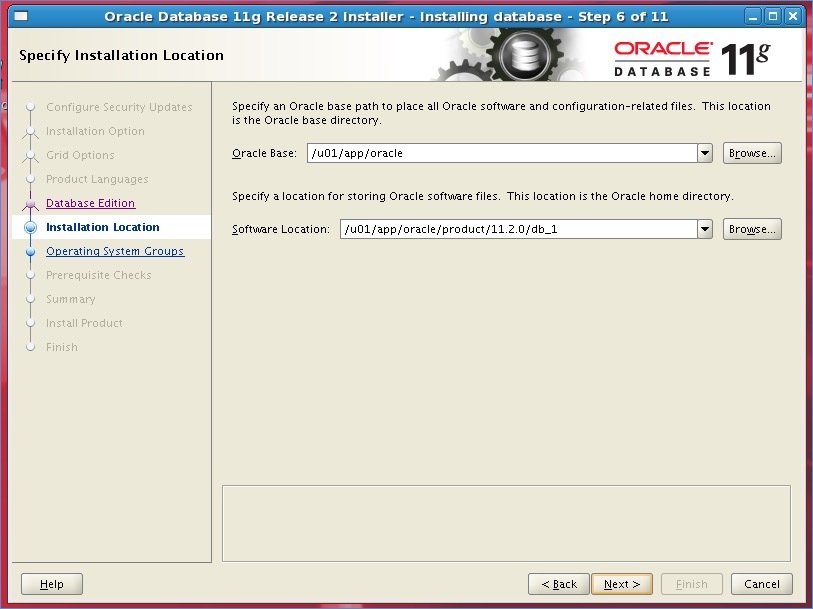Click the Installation Location step bullet icon
The width and height of the screenshot is (813, 609).
point(30,228)
